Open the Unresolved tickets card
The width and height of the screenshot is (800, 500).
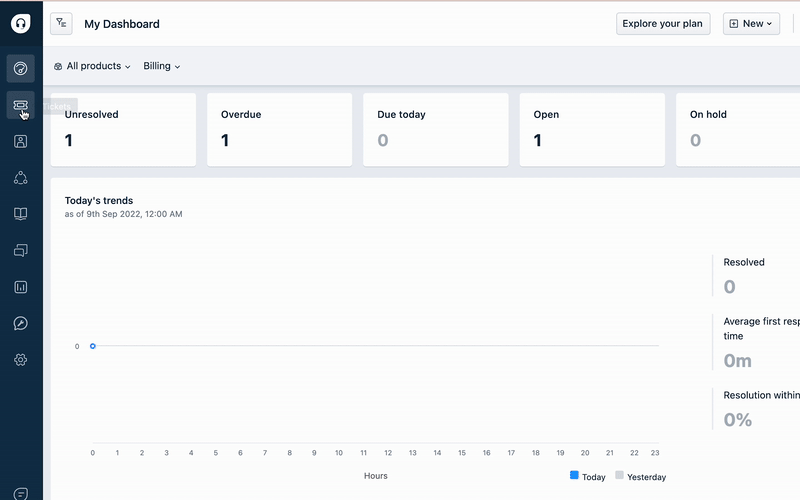click(123, 130)
